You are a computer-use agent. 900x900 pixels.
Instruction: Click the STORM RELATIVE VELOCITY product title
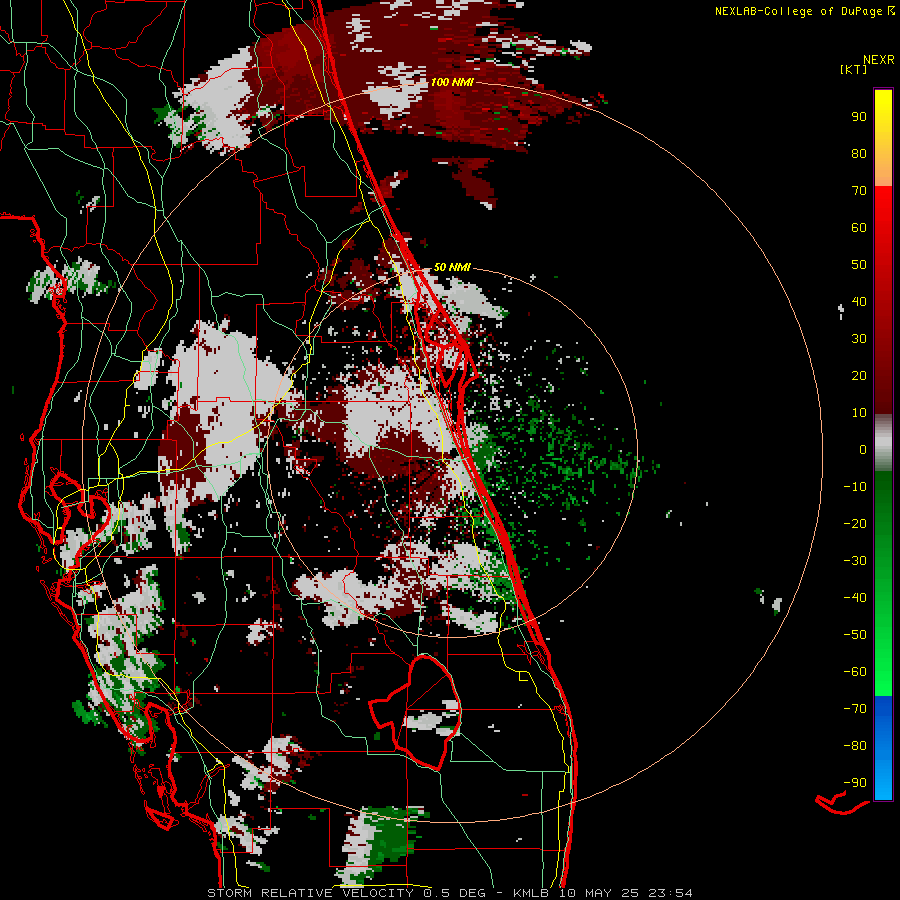point(310,893)
